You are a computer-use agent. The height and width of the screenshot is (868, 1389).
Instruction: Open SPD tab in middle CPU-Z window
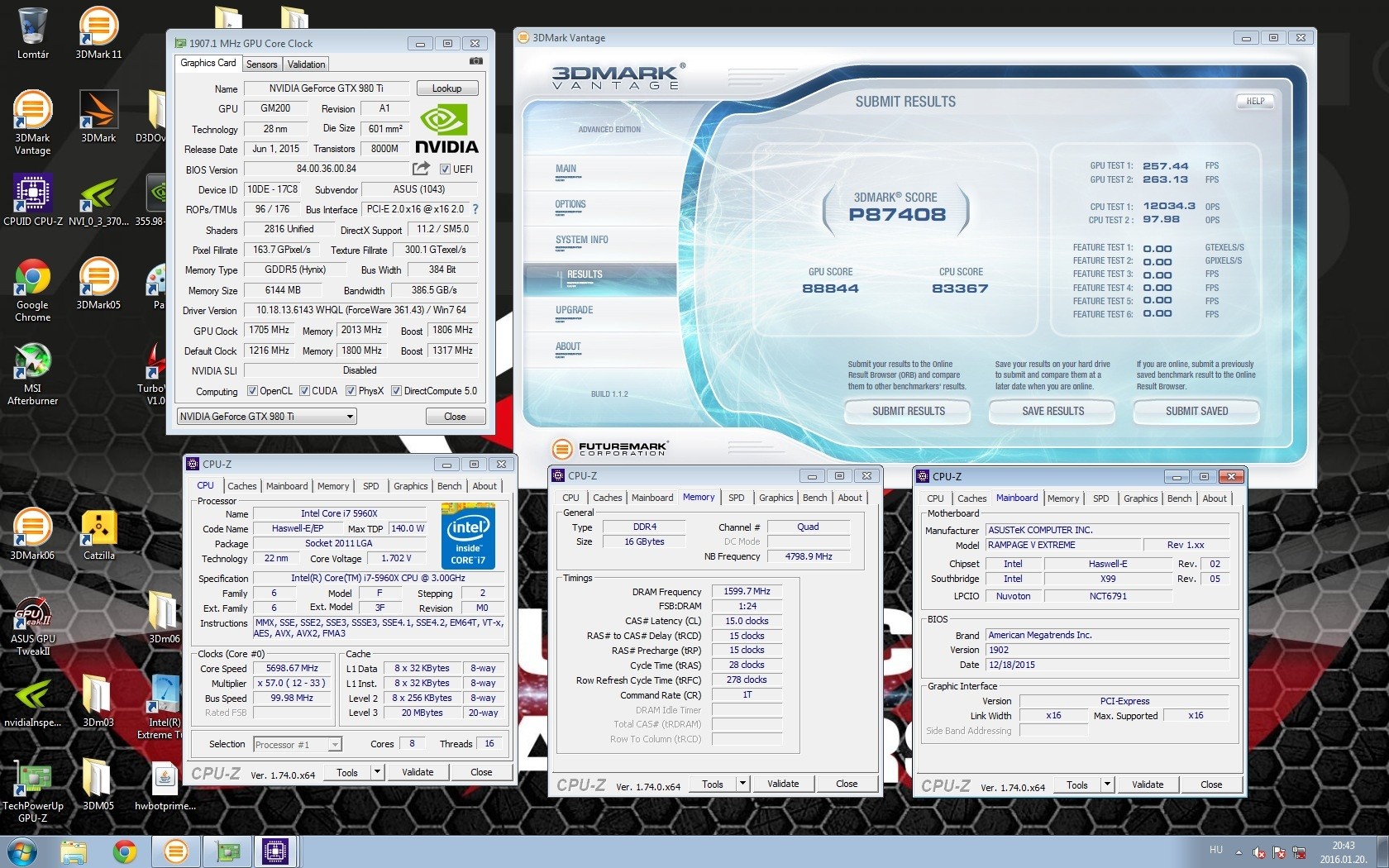click(x=736, y=498)
